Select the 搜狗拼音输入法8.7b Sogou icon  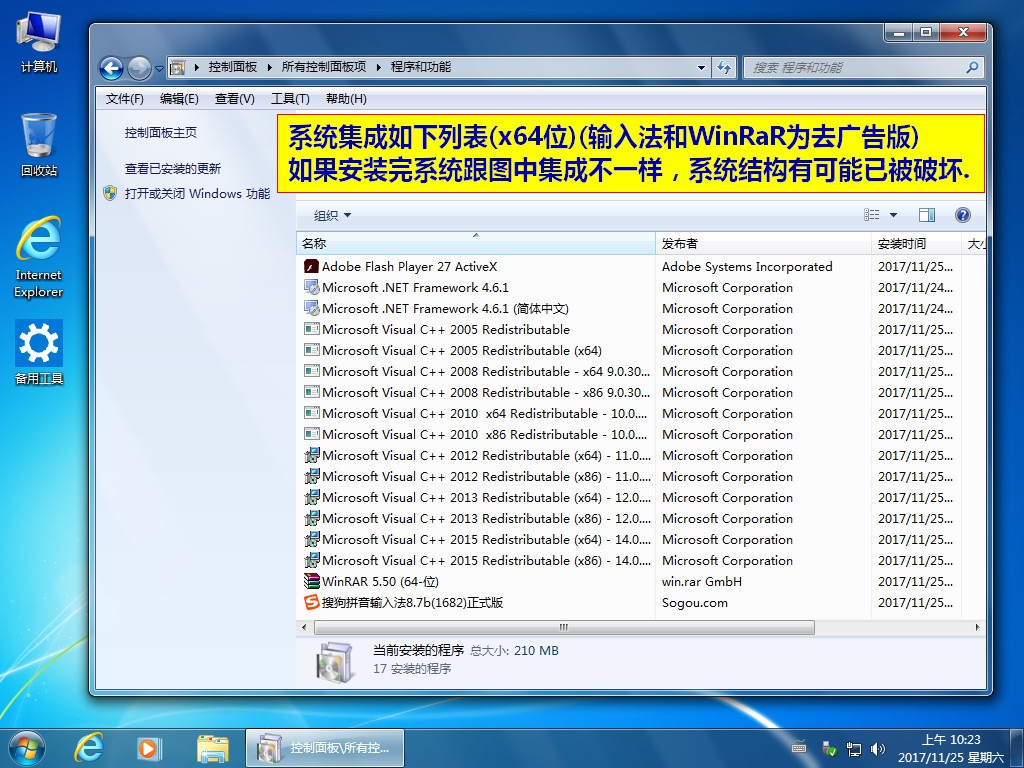(312, 602)
